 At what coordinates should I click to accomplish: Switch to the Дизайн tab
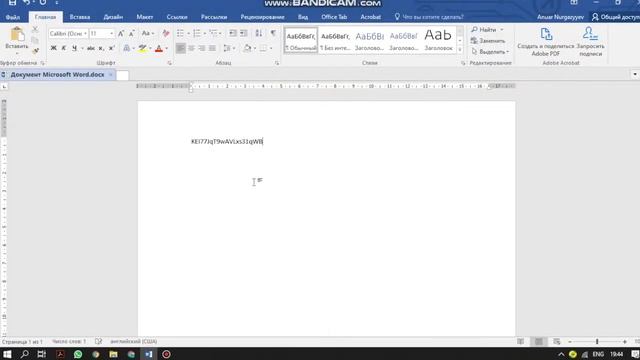pyautogui.click(x=113, y=17)
